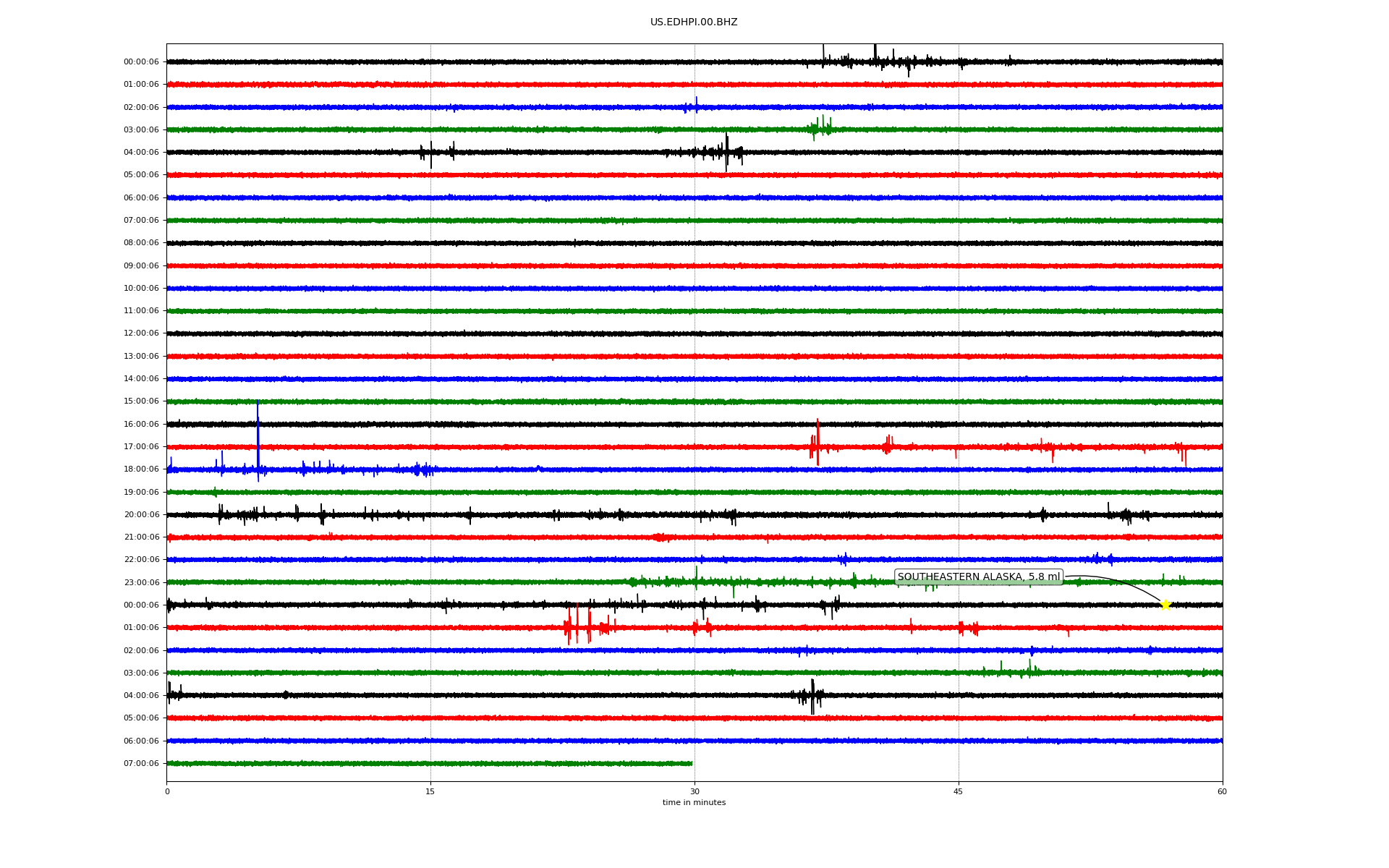Click the 23:00:06 time label
Screen dimensions: 1389x868
[x=141, y=582]
